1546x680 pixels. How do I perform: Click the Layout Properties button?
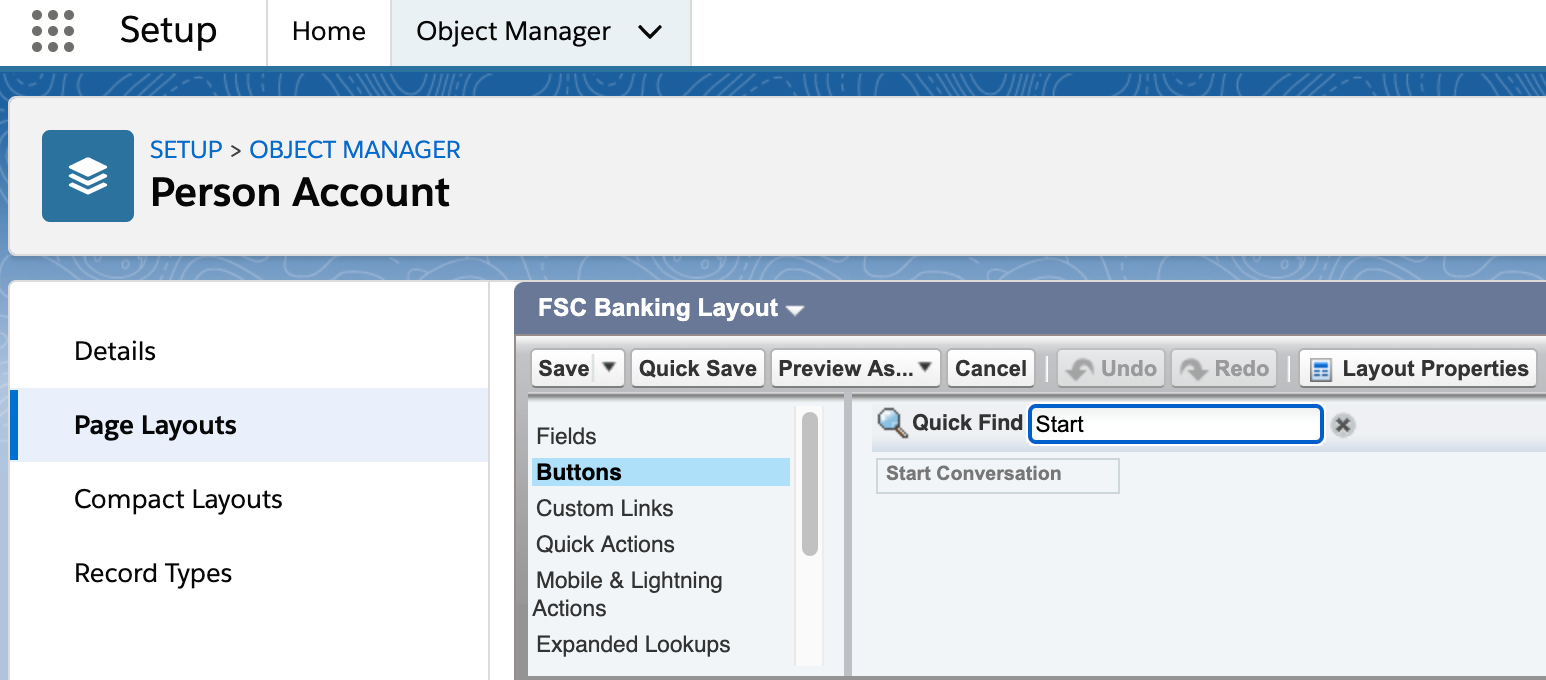pos(1418,368)
